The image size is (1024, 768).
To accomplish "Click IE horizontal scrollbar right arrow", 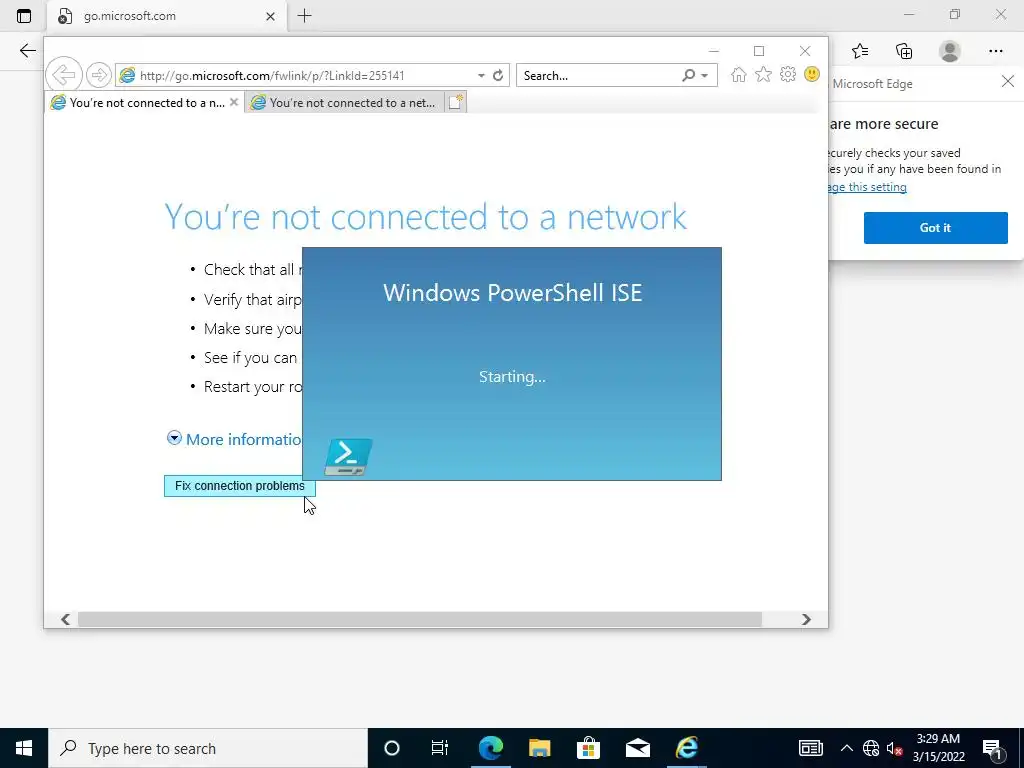I will (x=806, y=619).
